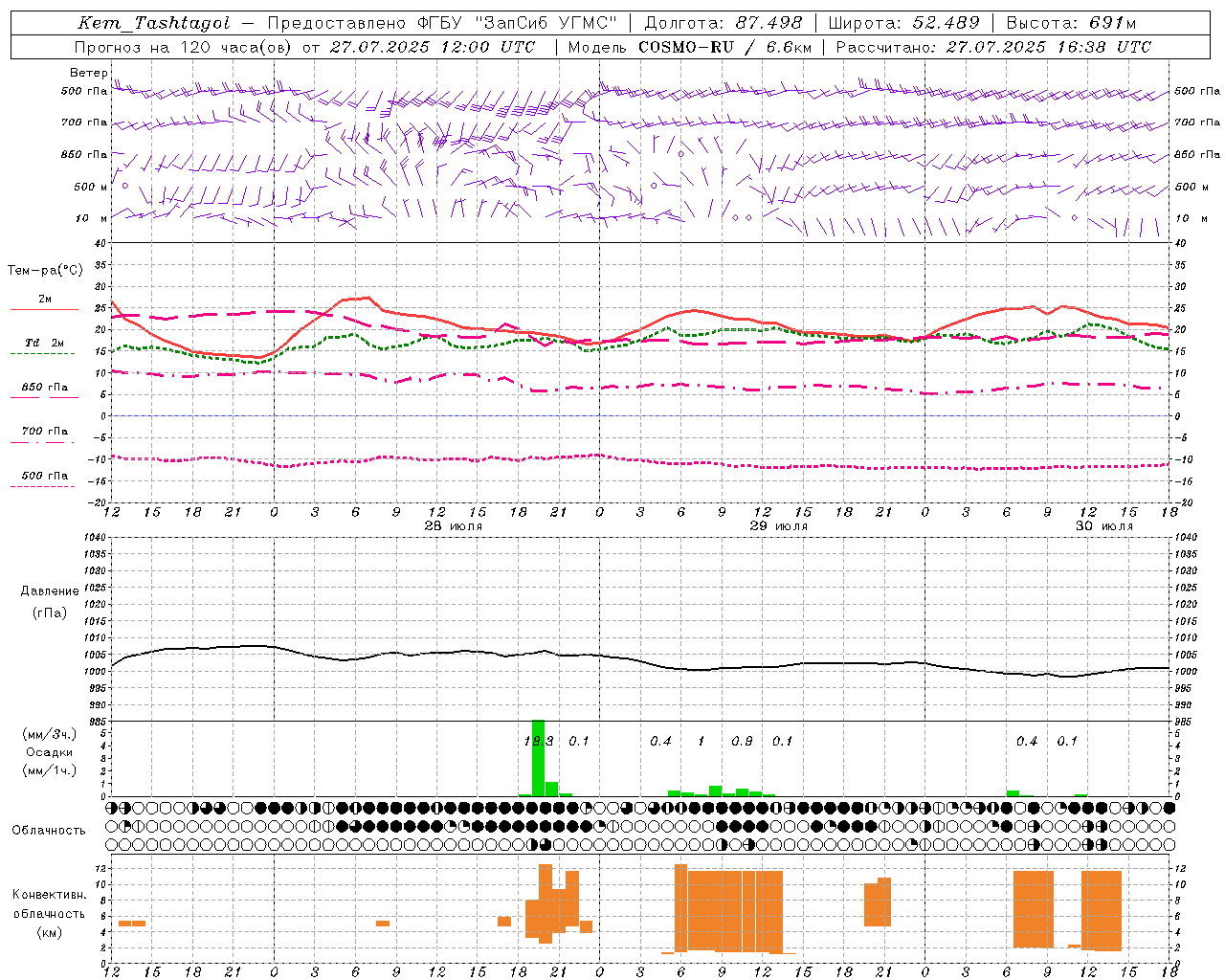Click the computed time 27.07.2025 16:38 UTC

[x=1048, y=47]
